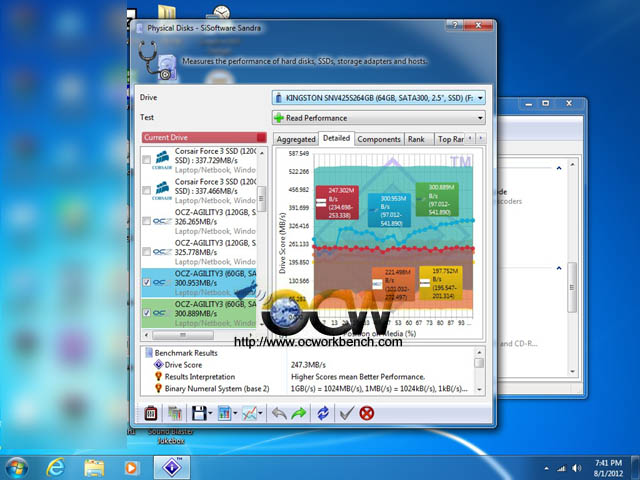Click the bar chart options icon
Image resolution: width=640 pixels, height=480 pixels.
click(224, 413)
